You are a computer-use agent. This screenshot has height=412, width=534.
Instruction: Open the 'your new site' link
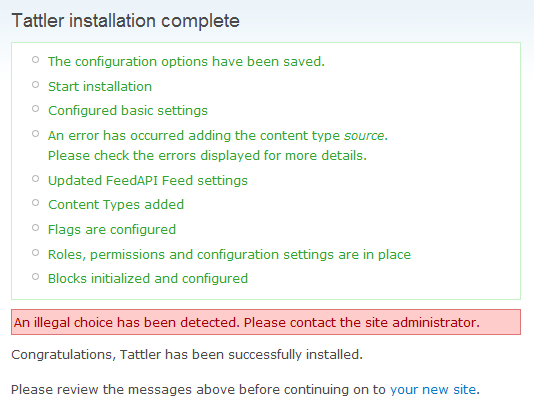[433, 389]
